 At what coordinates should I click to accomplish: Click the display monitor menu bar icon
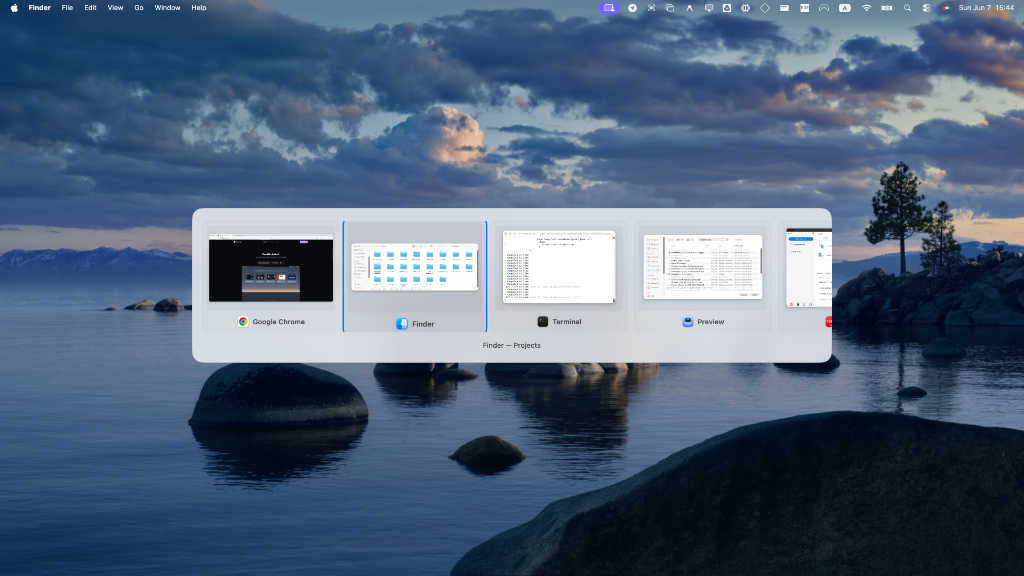coord(709,8)
